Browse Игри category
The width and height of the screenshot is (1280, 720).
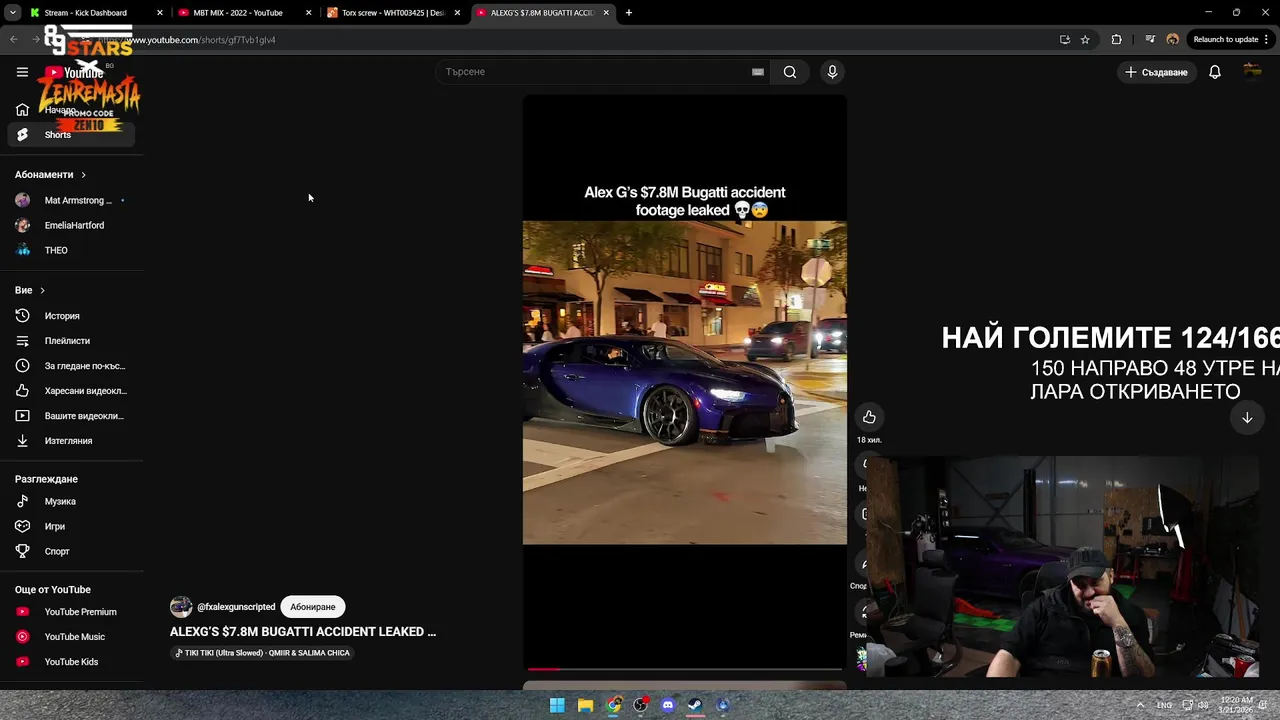click(71, 526)
